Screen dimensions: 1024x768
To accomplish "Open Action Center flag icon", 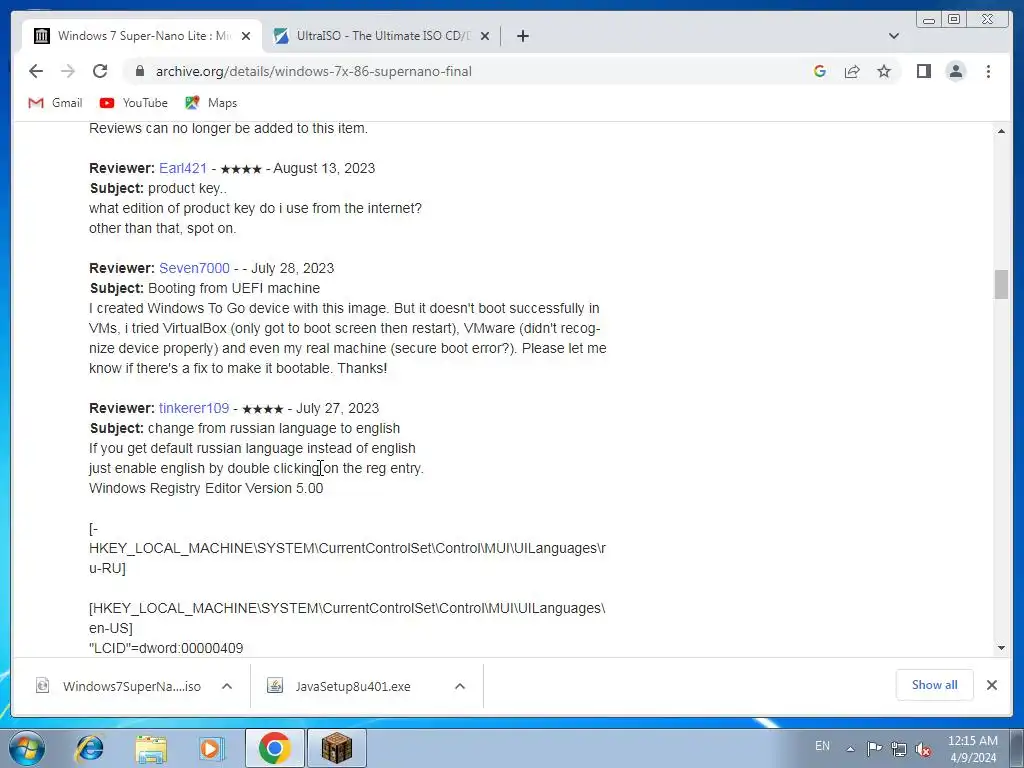I will (874, 749).
